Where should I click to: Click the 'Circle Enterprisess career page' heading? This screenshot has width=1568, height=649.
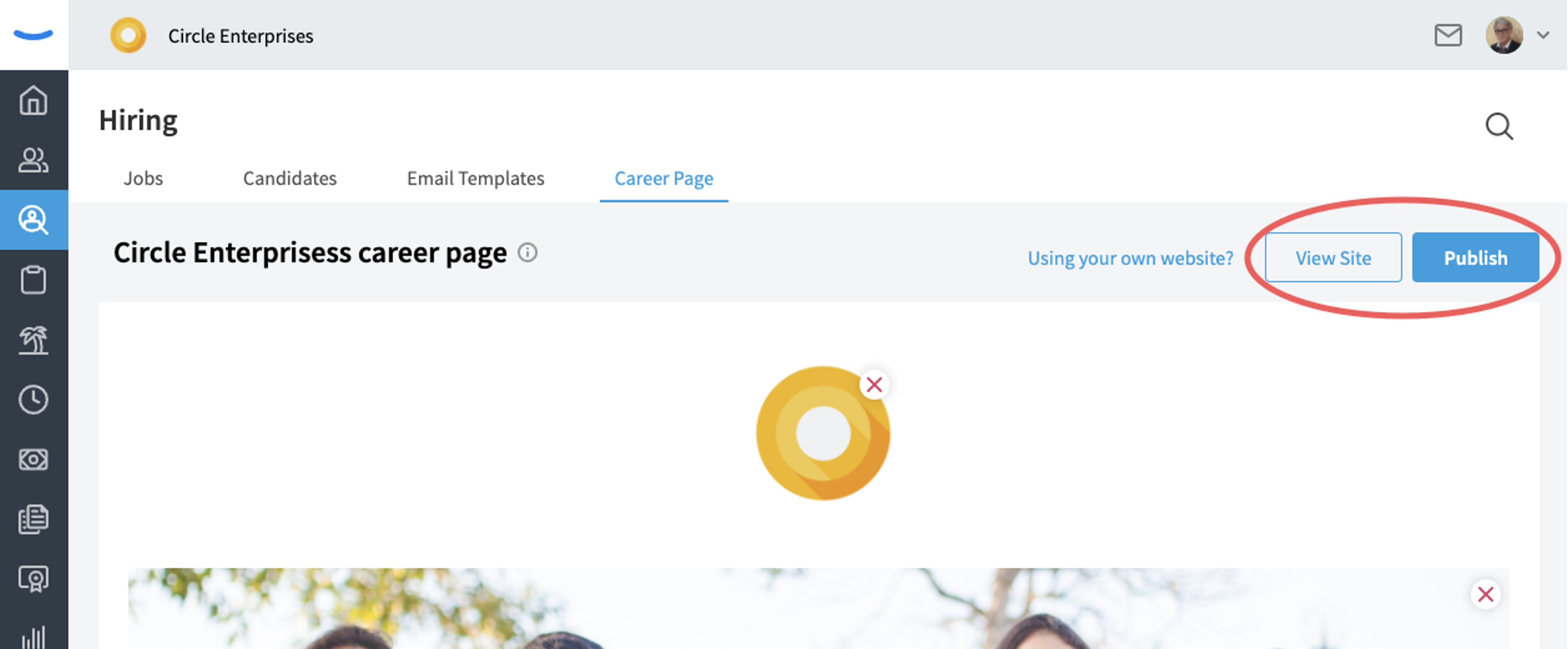click(x=310, y=253)
